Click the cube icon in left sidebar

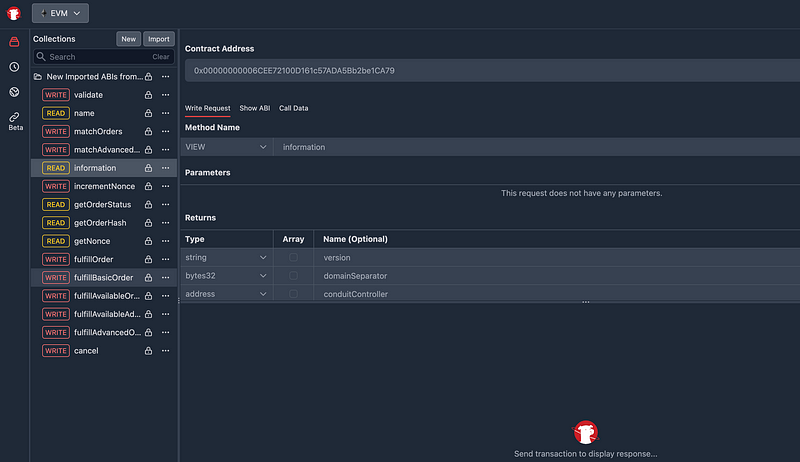[14, 92]
